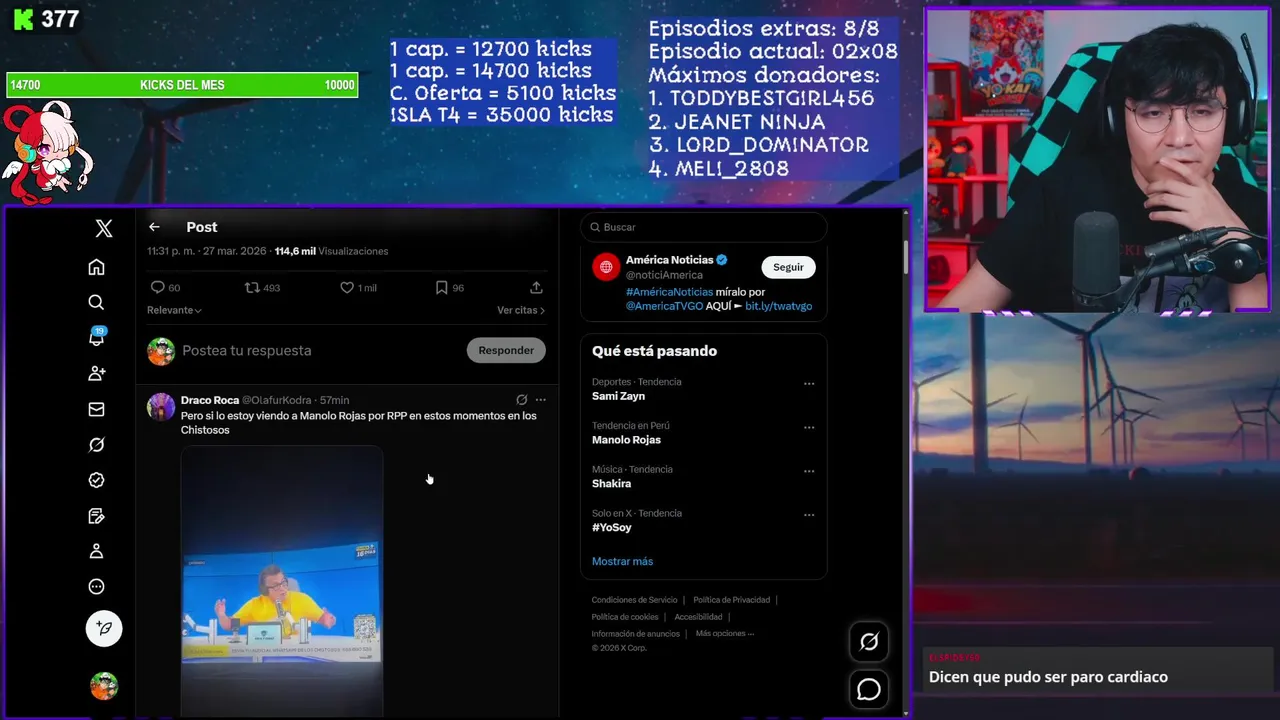Image resolution: width=1280 pixels, height=720 pixels.
Task: Open the Lists or Articles icon in sidebar
Action: pyautogui.click(x=96, y=516)
